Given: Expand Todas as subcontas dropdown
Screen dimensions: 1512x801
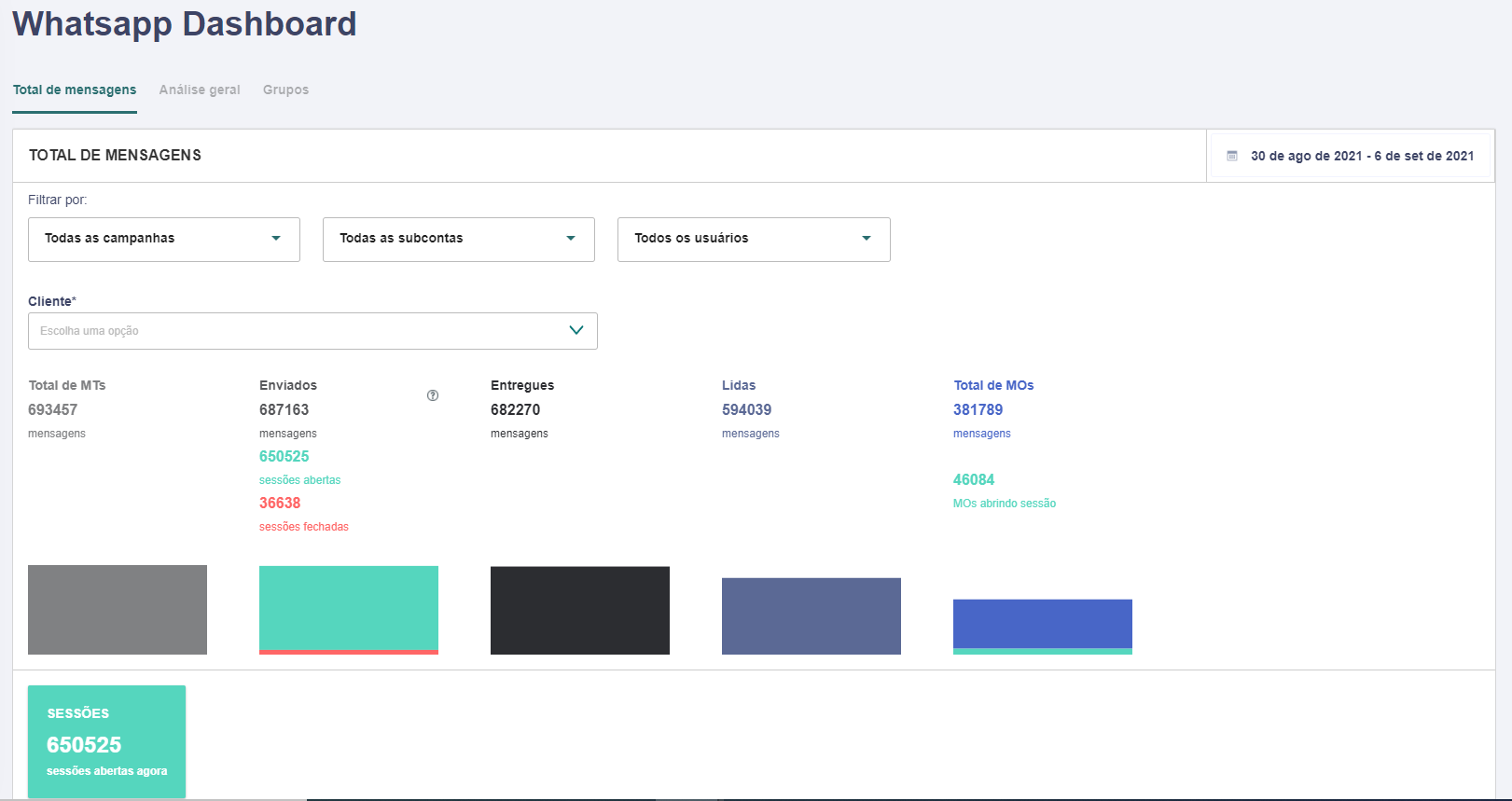Looking at the screenshot, I should tap(459, 240).
